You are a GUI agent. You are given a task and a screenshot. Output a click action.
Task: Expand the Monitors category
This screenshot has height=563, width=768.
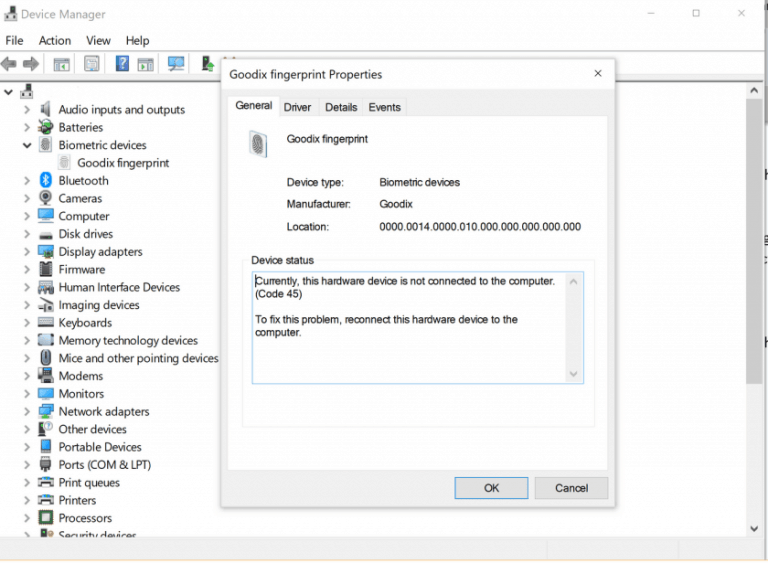tap(27, 394)
